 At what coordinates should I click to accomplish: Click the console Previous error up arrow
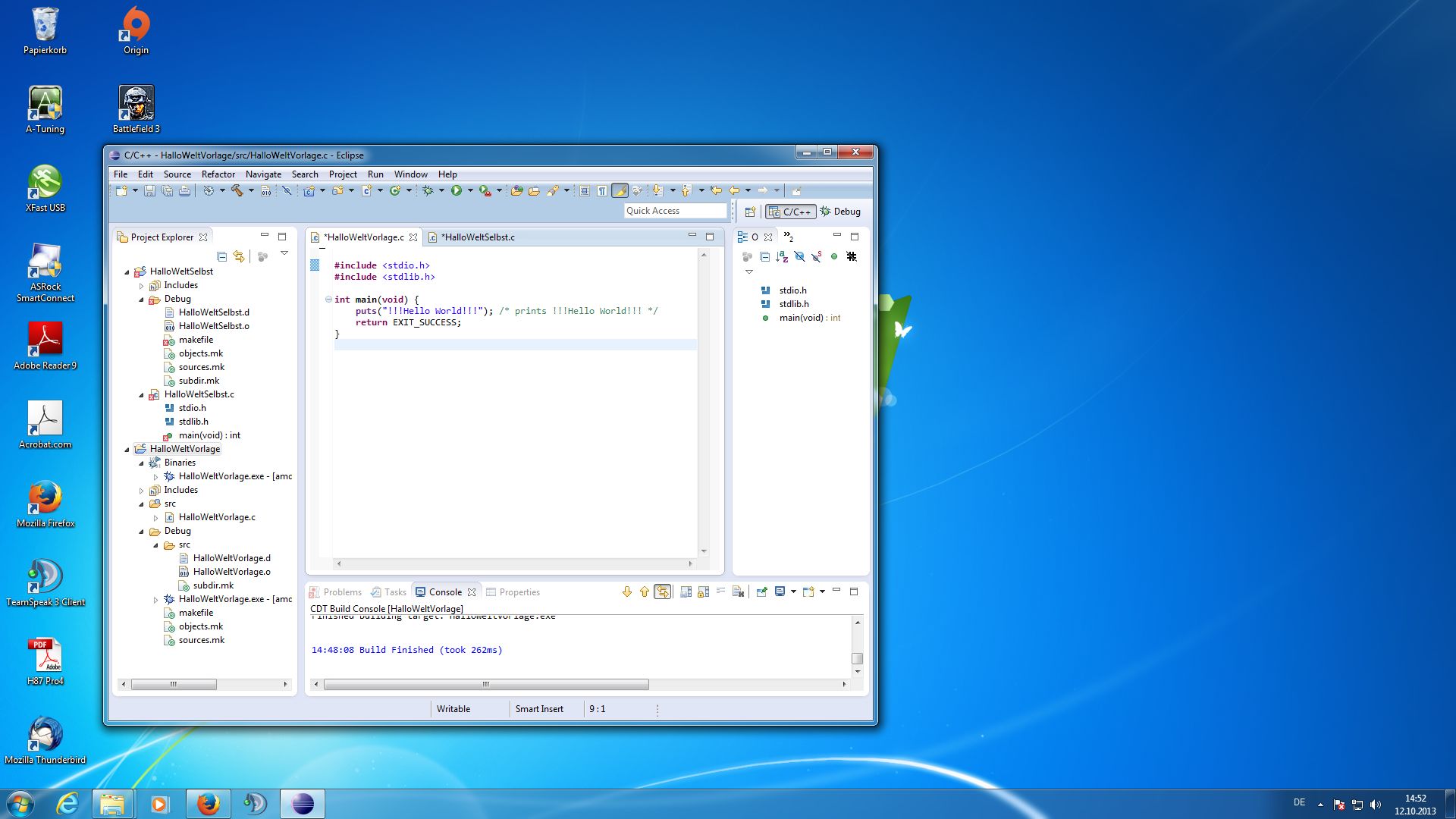point(645,592)
